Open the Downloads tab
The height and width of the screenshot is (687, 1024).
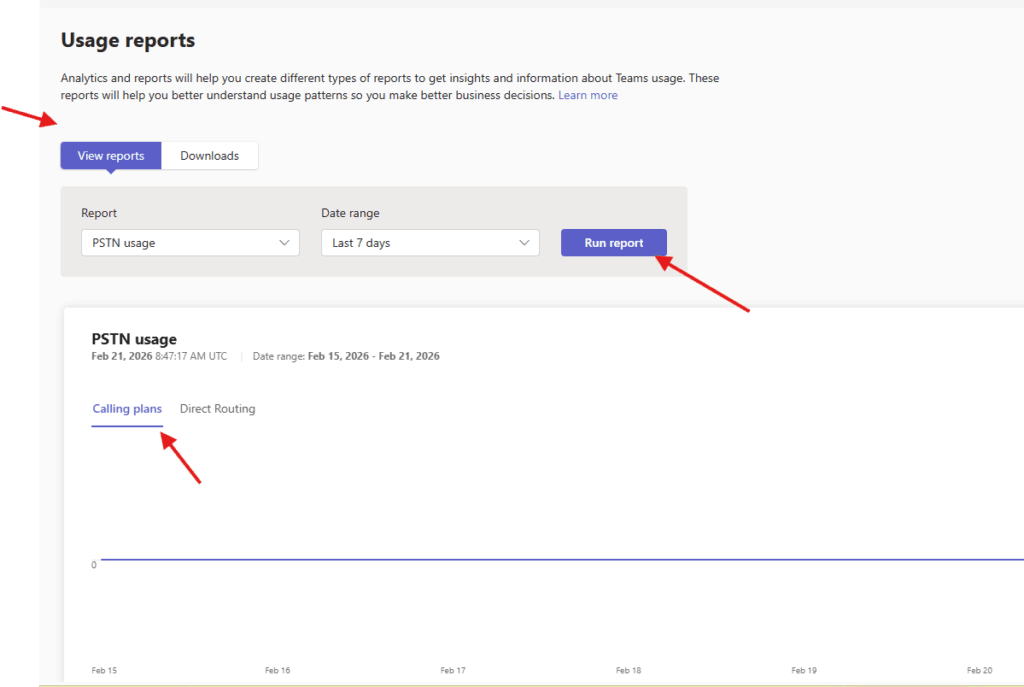[209, 156]
